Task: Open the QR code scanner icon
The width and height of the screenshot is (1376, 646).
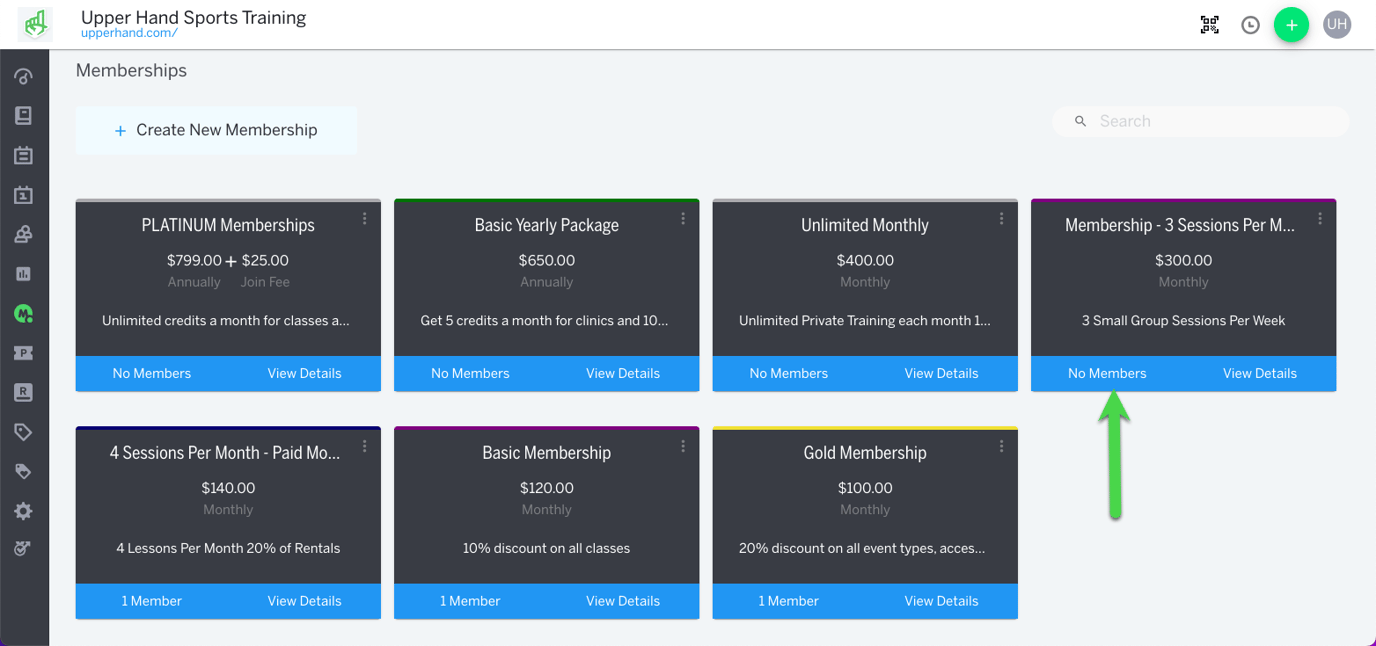Action: click(x=1210, y=25)
